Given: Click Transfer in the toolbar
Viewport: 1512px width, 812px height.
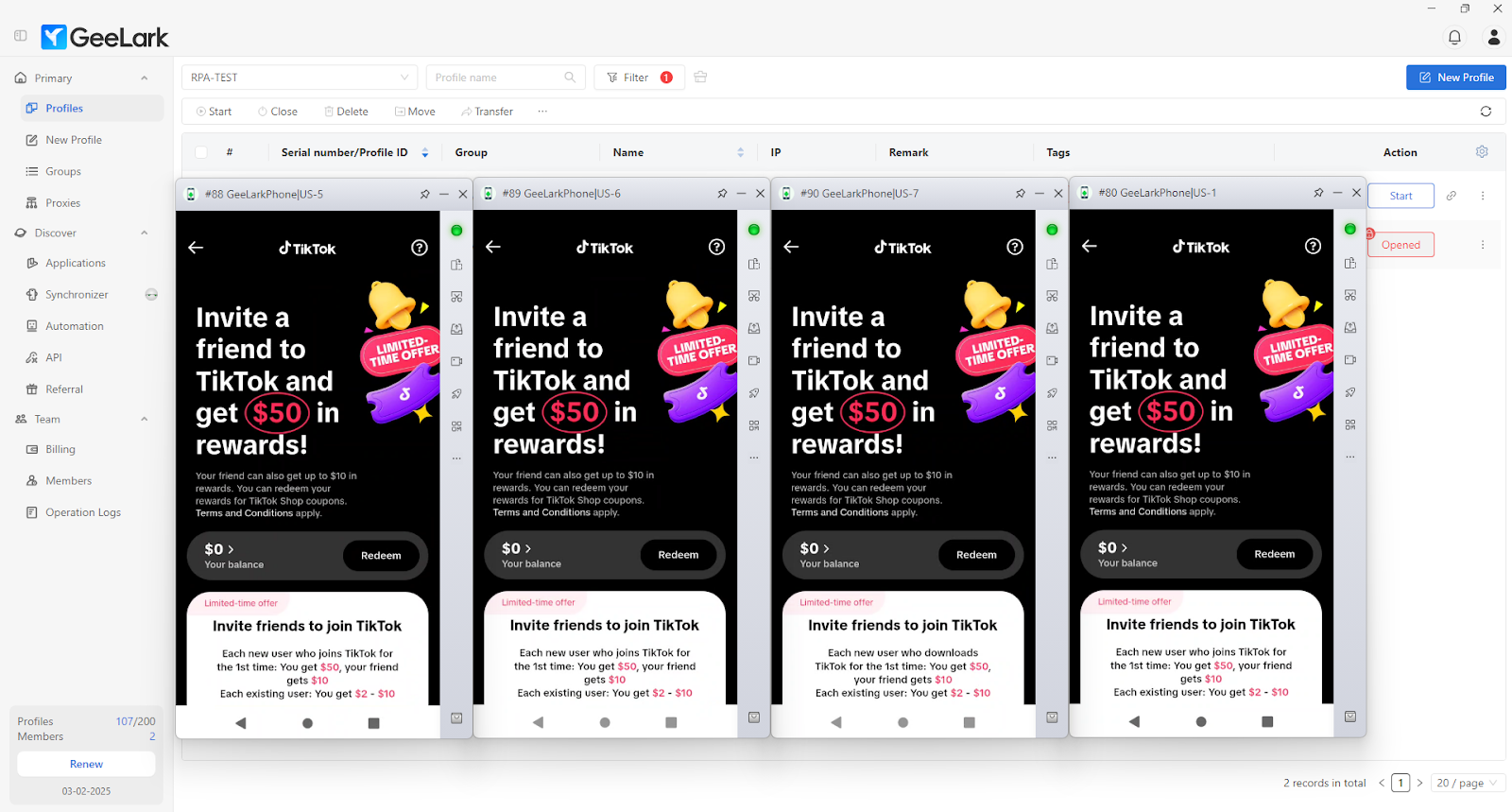Looking at the screenshot, I should (487, 112).
